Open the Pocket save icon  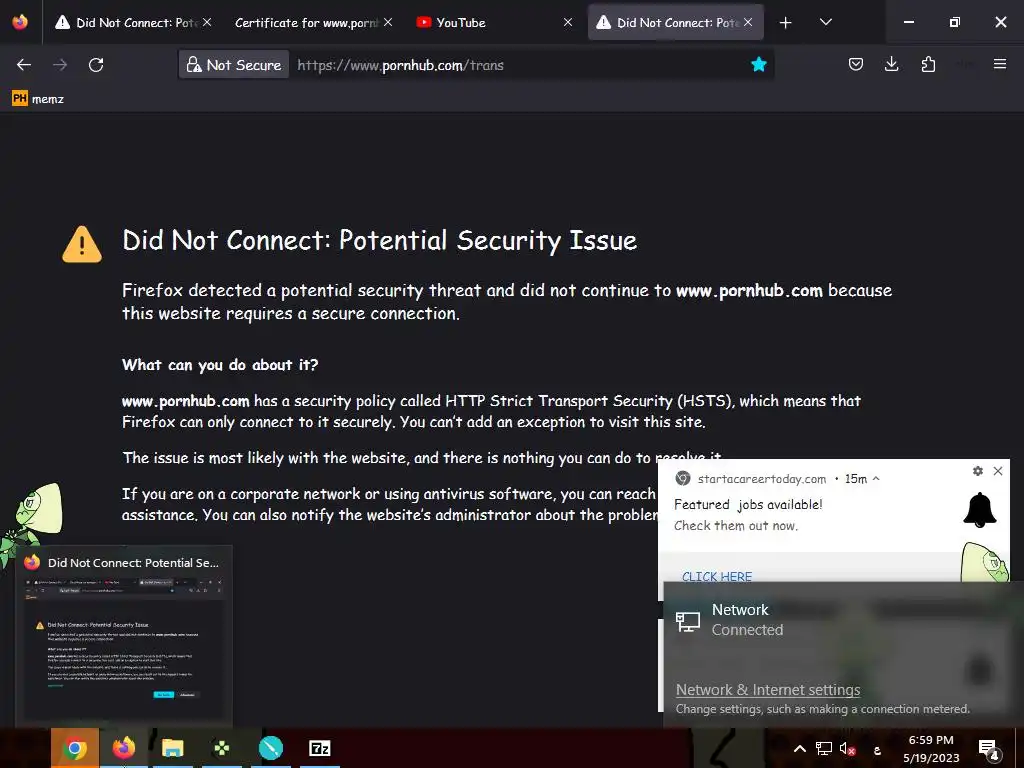coord(856,64)
